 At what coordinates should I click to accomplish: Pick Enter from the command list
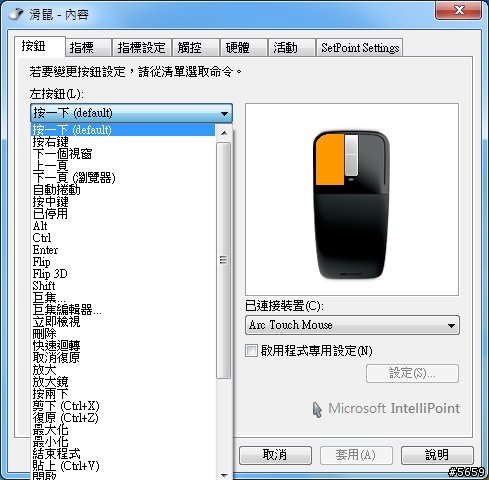point(123,250)
